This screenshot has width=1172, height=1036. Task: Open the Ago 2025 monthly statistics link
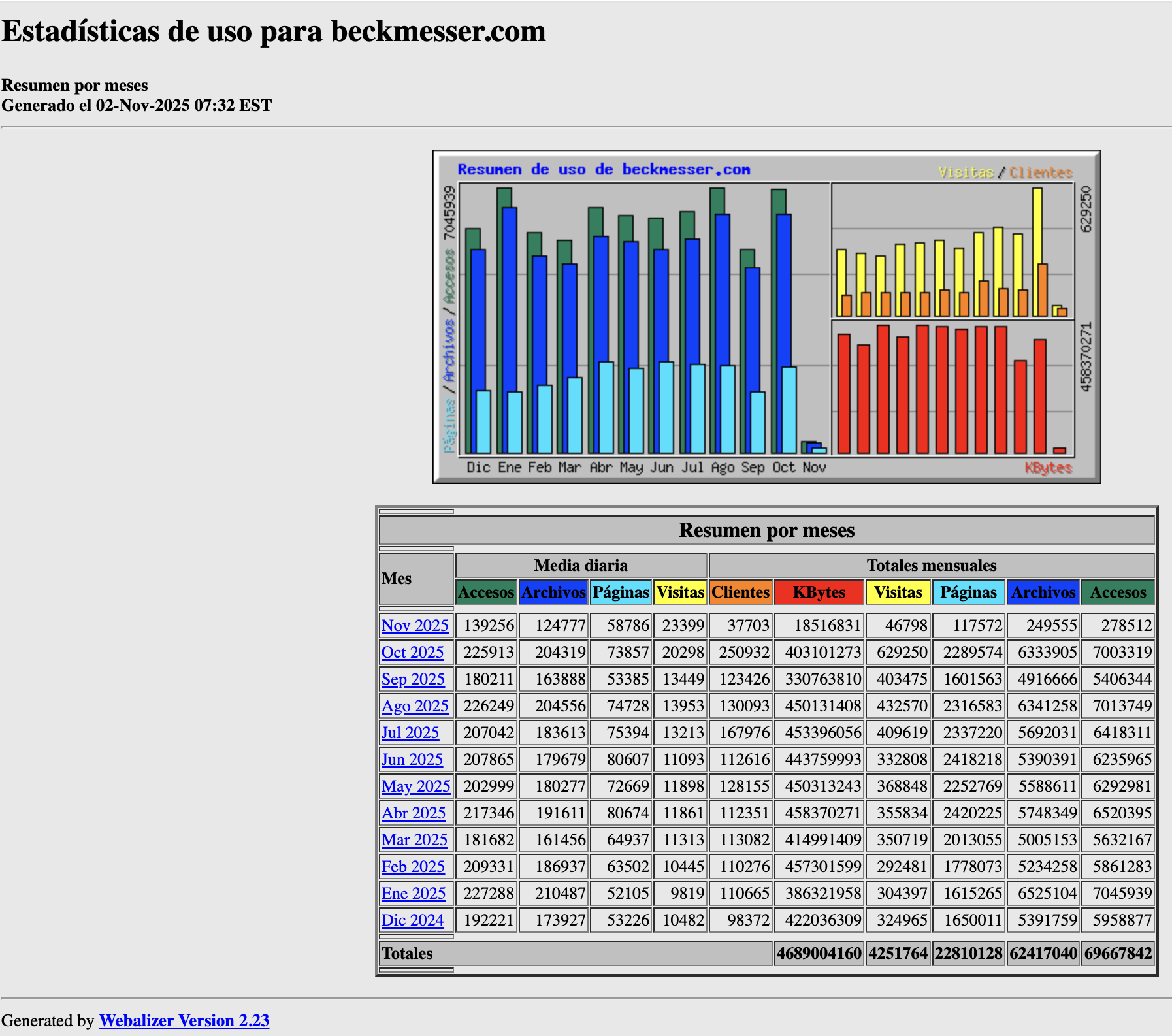414,705
